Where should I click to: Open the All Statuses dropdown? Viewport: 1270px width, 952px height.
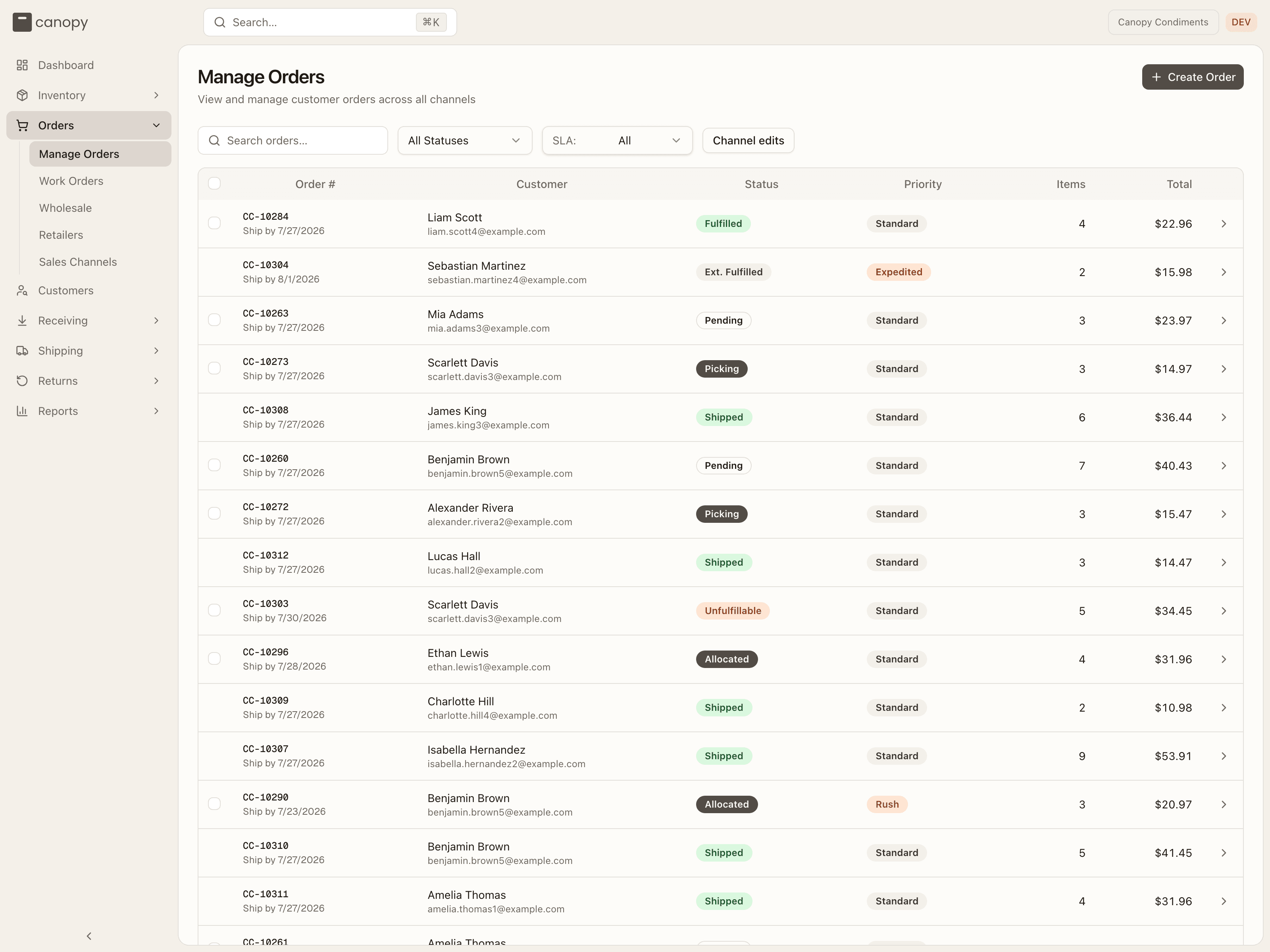click(x=464, y=140)
